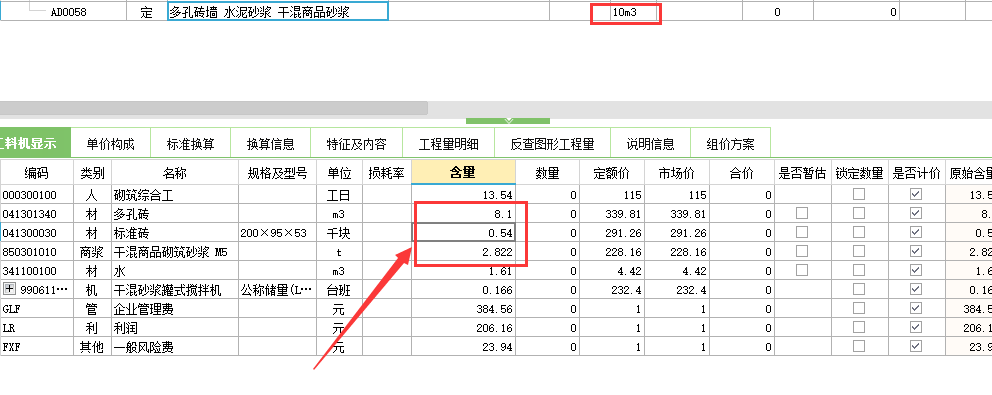This screenshot has height=395, width=992.
Task: Select the 1.61 含量 cell for 水
Action: (x=463, y=271)
